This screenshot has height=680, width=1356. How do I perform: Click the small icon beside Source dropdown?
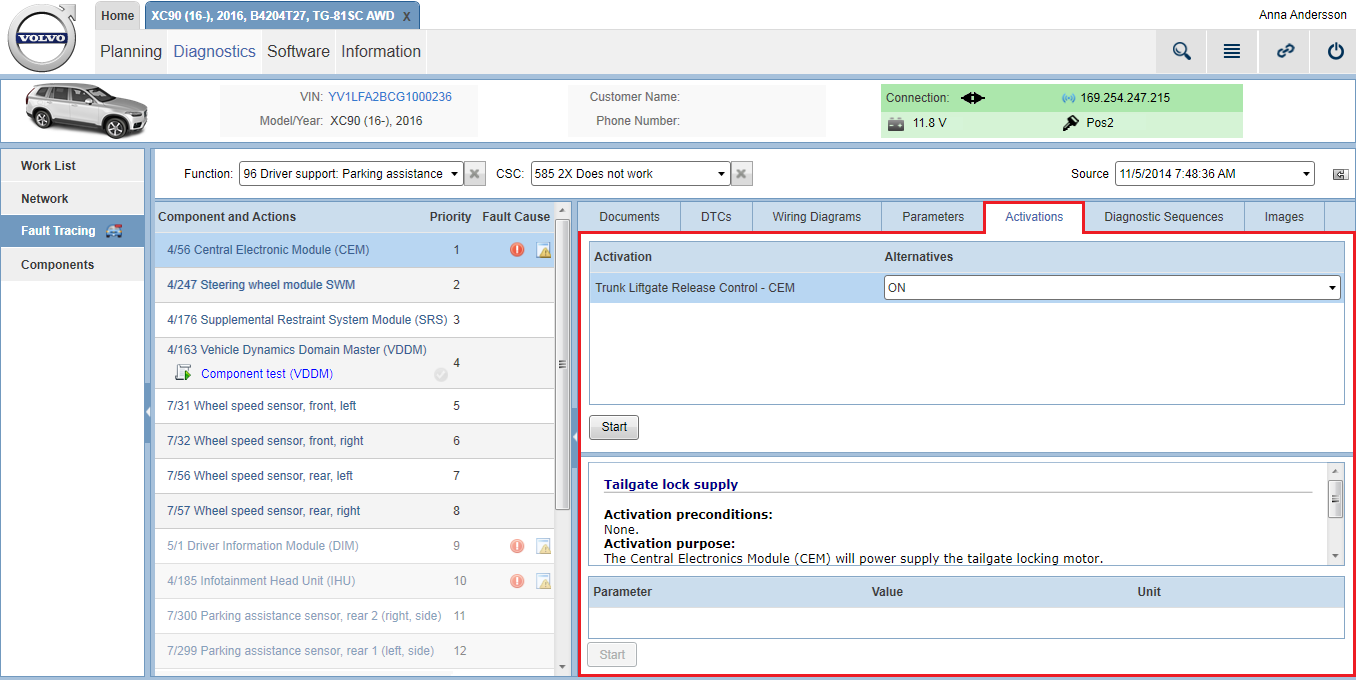point(1340,175)
